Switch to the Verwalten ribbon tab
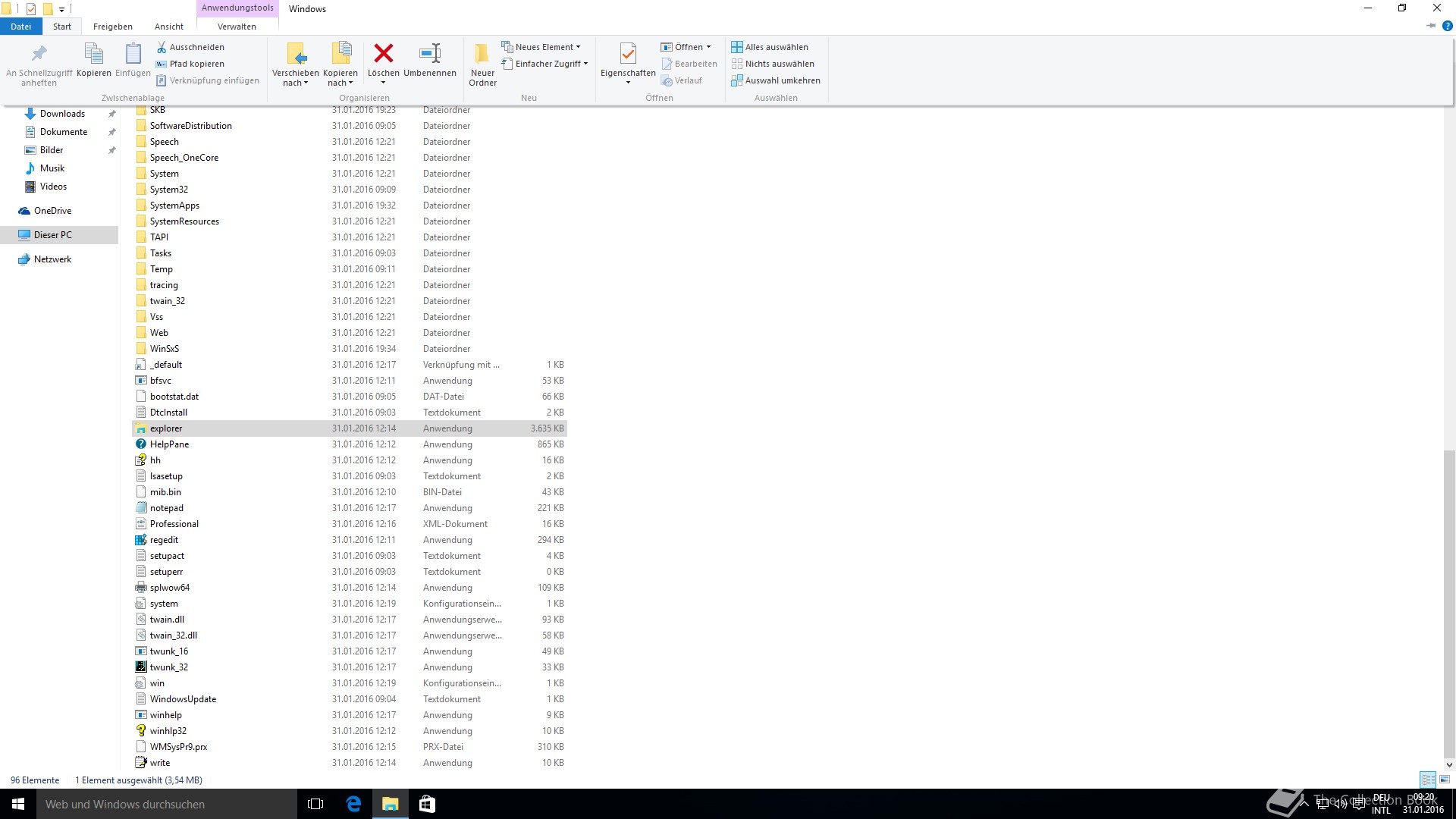1456x819 pixels. [x=237, y=27]
